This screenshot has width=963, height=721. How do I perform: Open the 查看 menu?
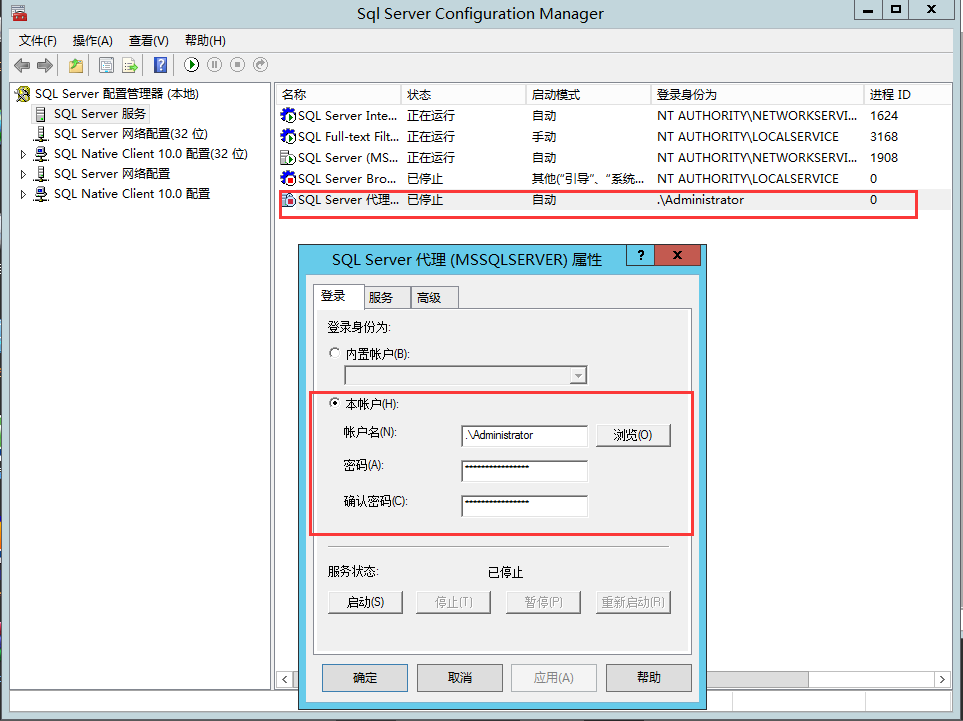coord(147,40)
